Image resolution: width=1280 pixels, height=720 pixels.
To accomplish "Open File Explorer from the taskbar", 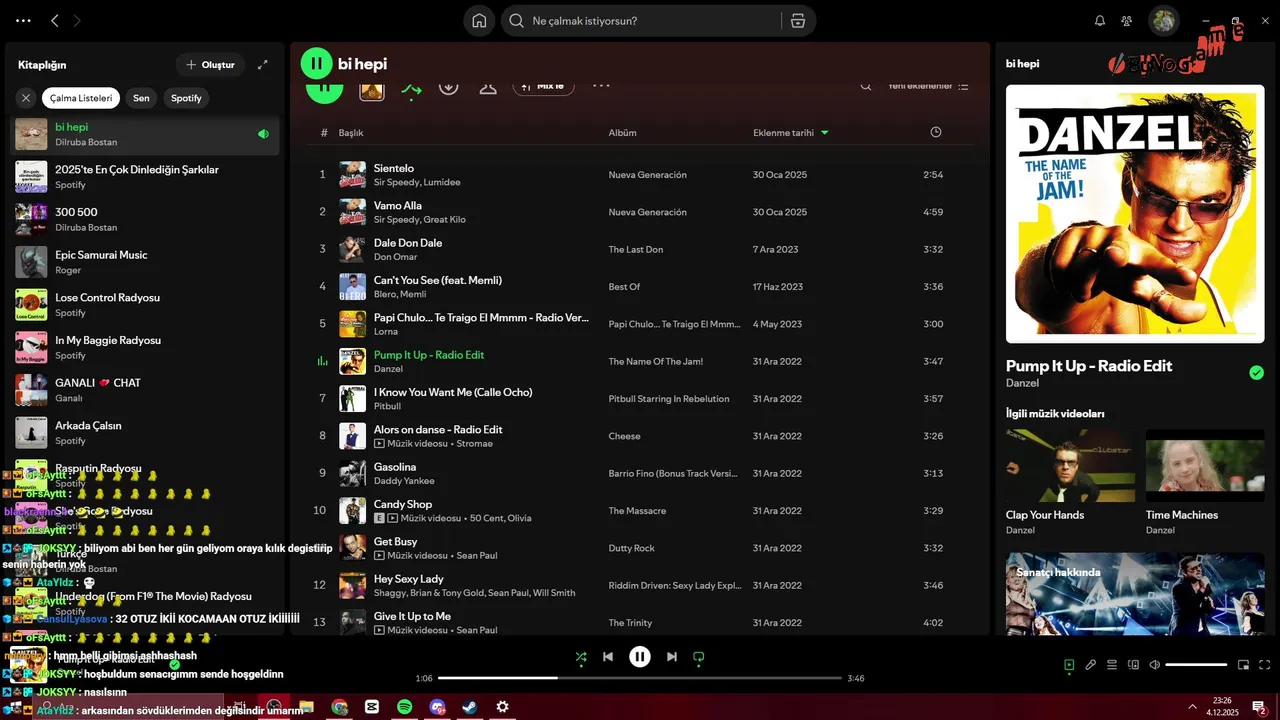I will point(306,706).
